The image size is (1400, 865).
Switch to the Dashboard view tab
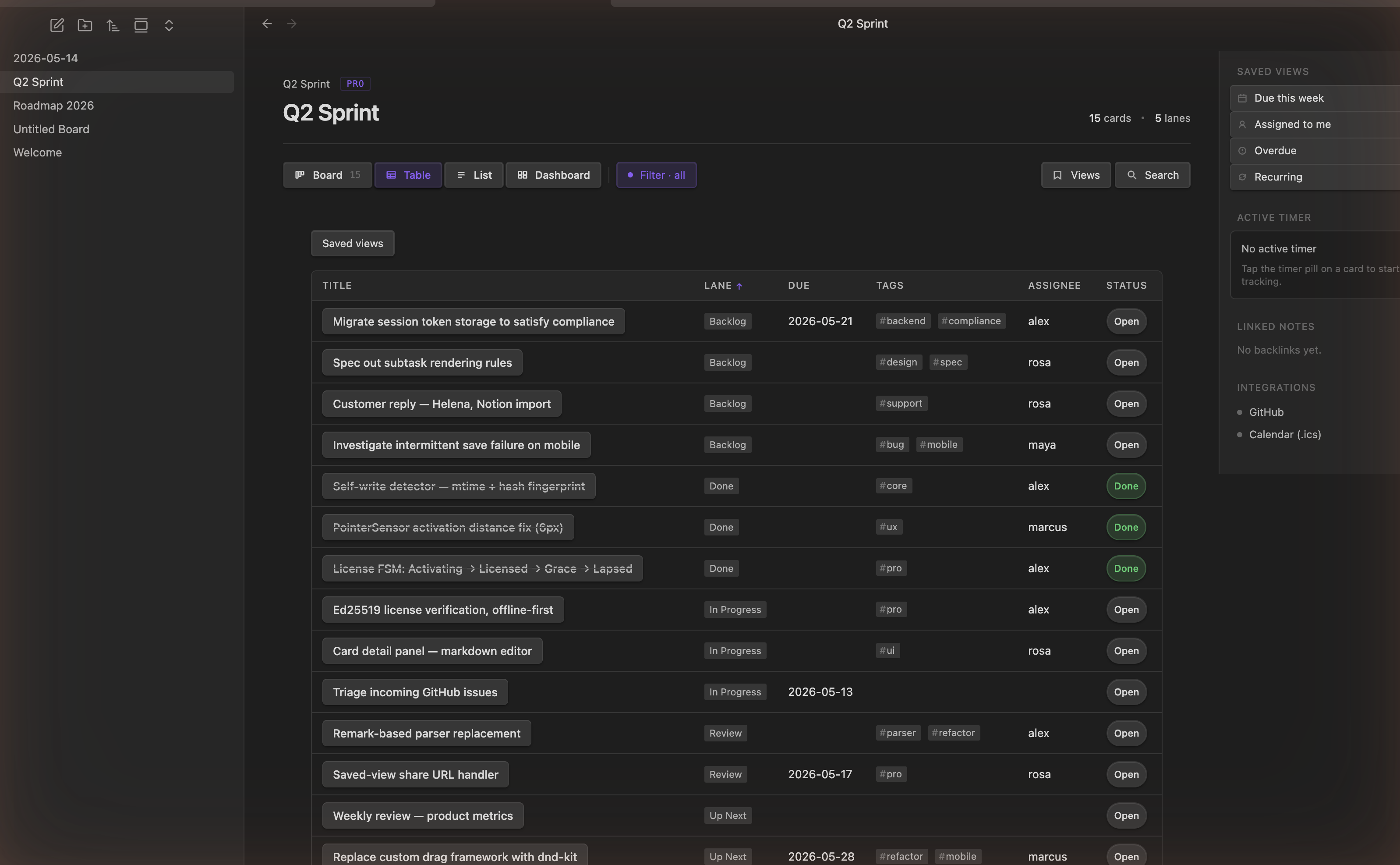(x=553, y=175)
